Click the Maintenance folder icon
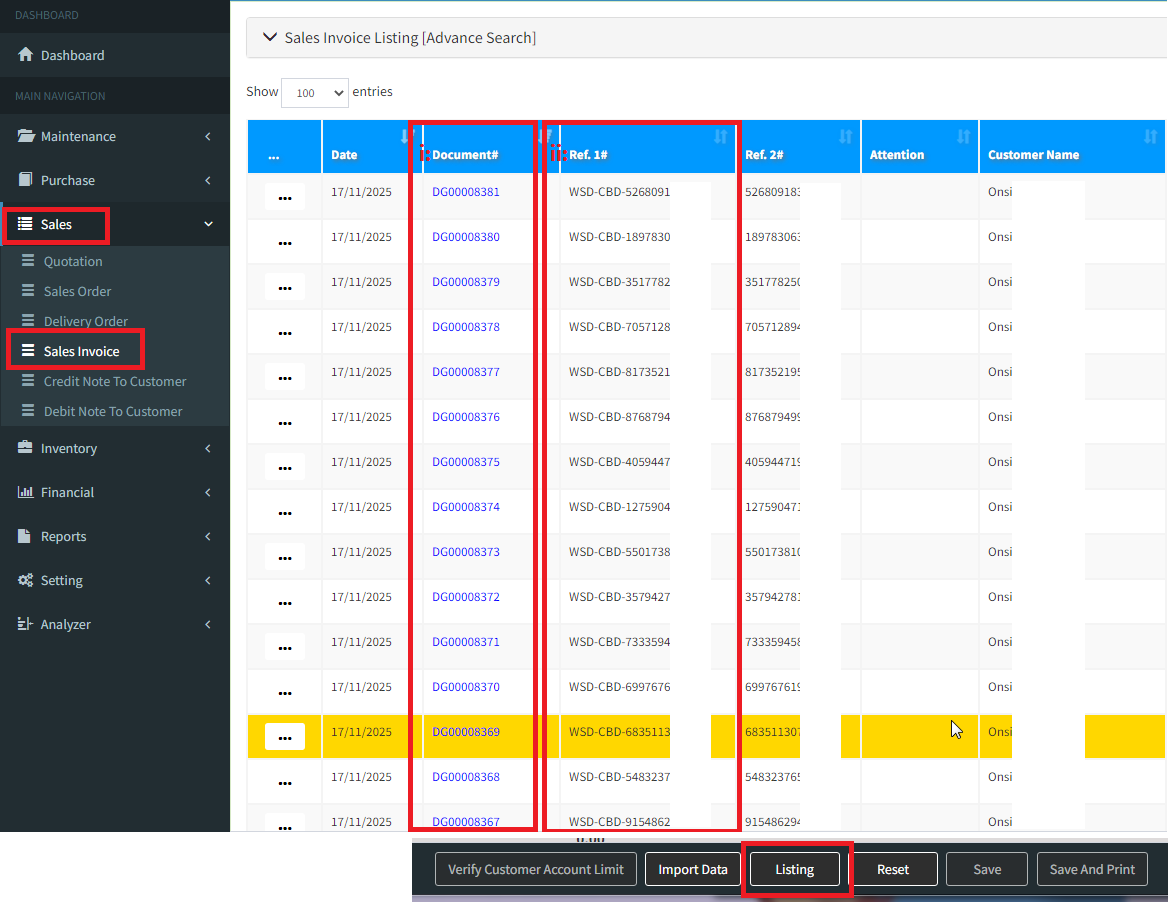 (x=26, y=136)
